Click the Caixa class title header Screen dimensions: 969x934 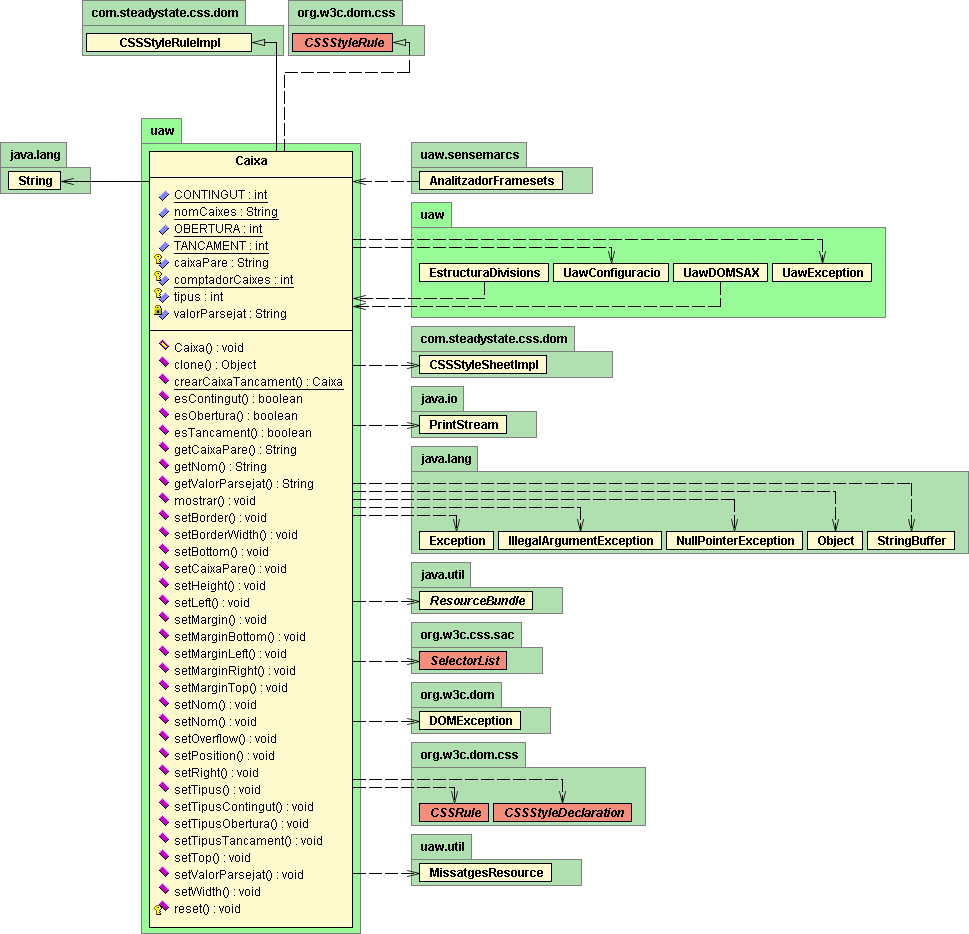pyautogui.click(x=251, y=160)
